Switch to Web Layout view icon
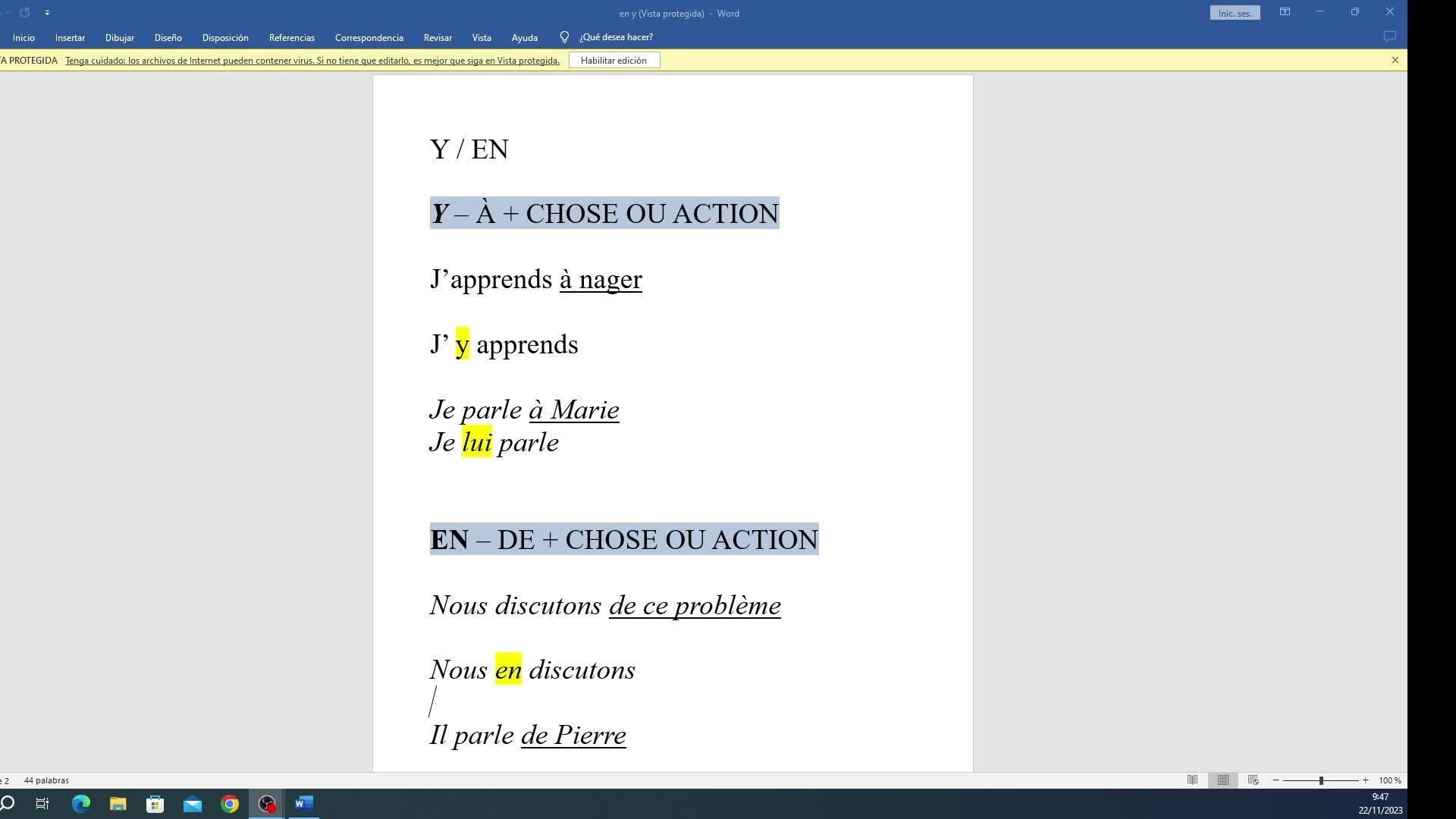1456x819 pixels. [1253, 780]
